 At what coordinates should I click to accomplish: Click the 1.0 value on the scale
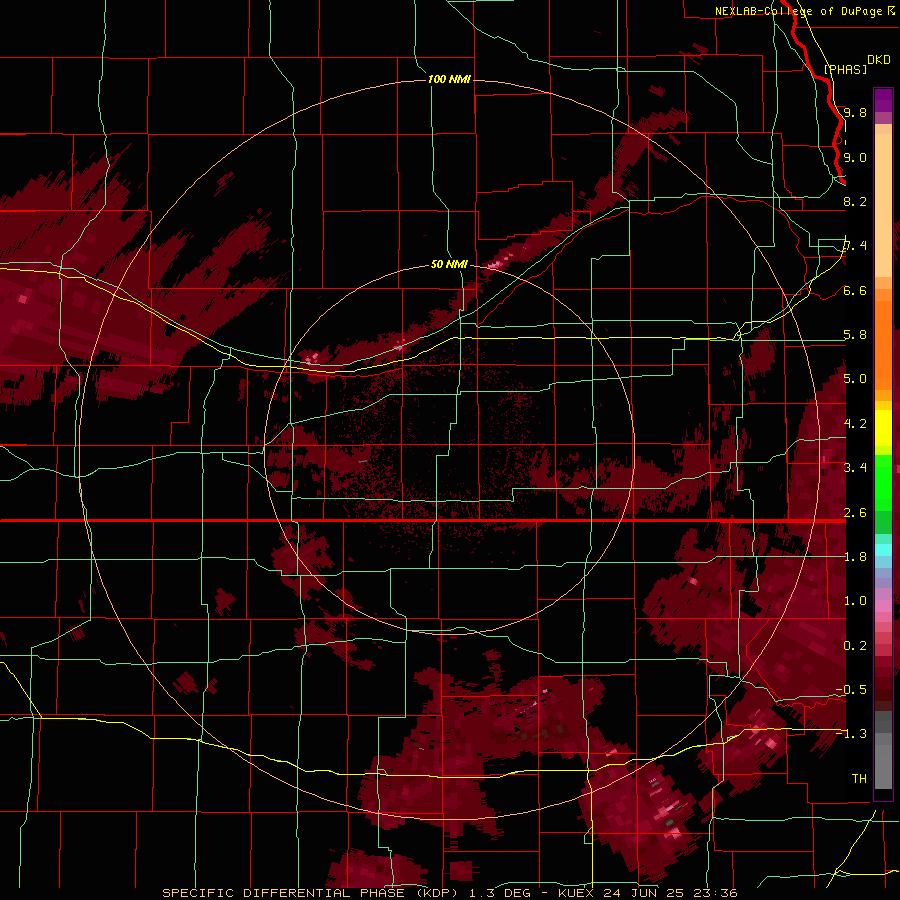tap(855, 601)
